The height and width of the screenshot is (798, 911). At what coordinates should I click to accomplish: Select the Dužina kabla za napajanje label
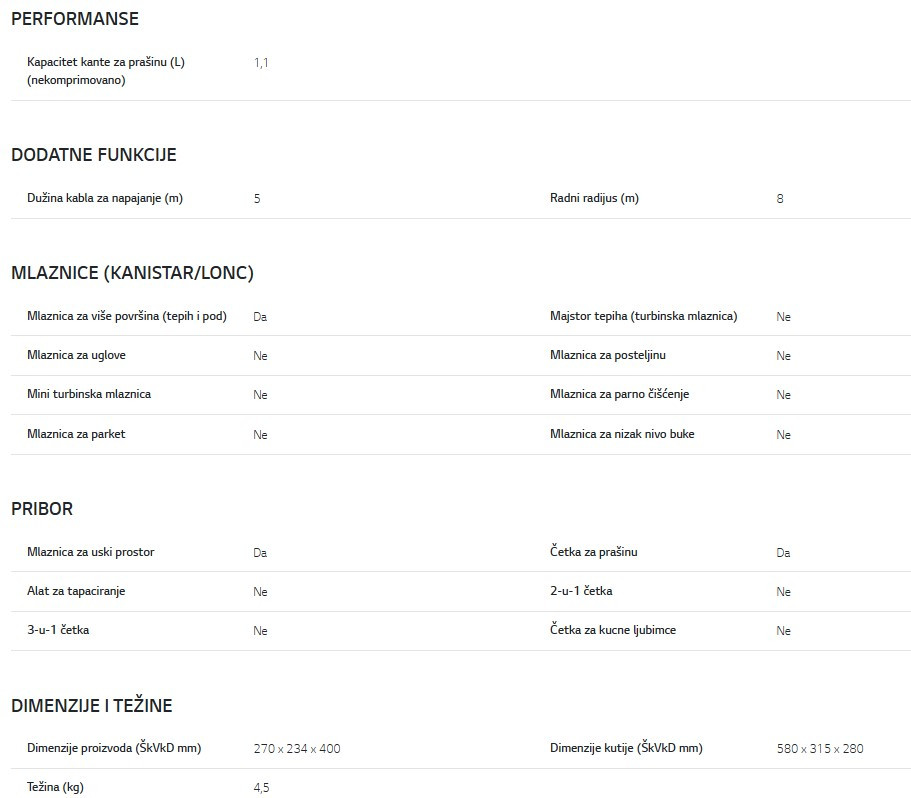[x=105, y=198]
